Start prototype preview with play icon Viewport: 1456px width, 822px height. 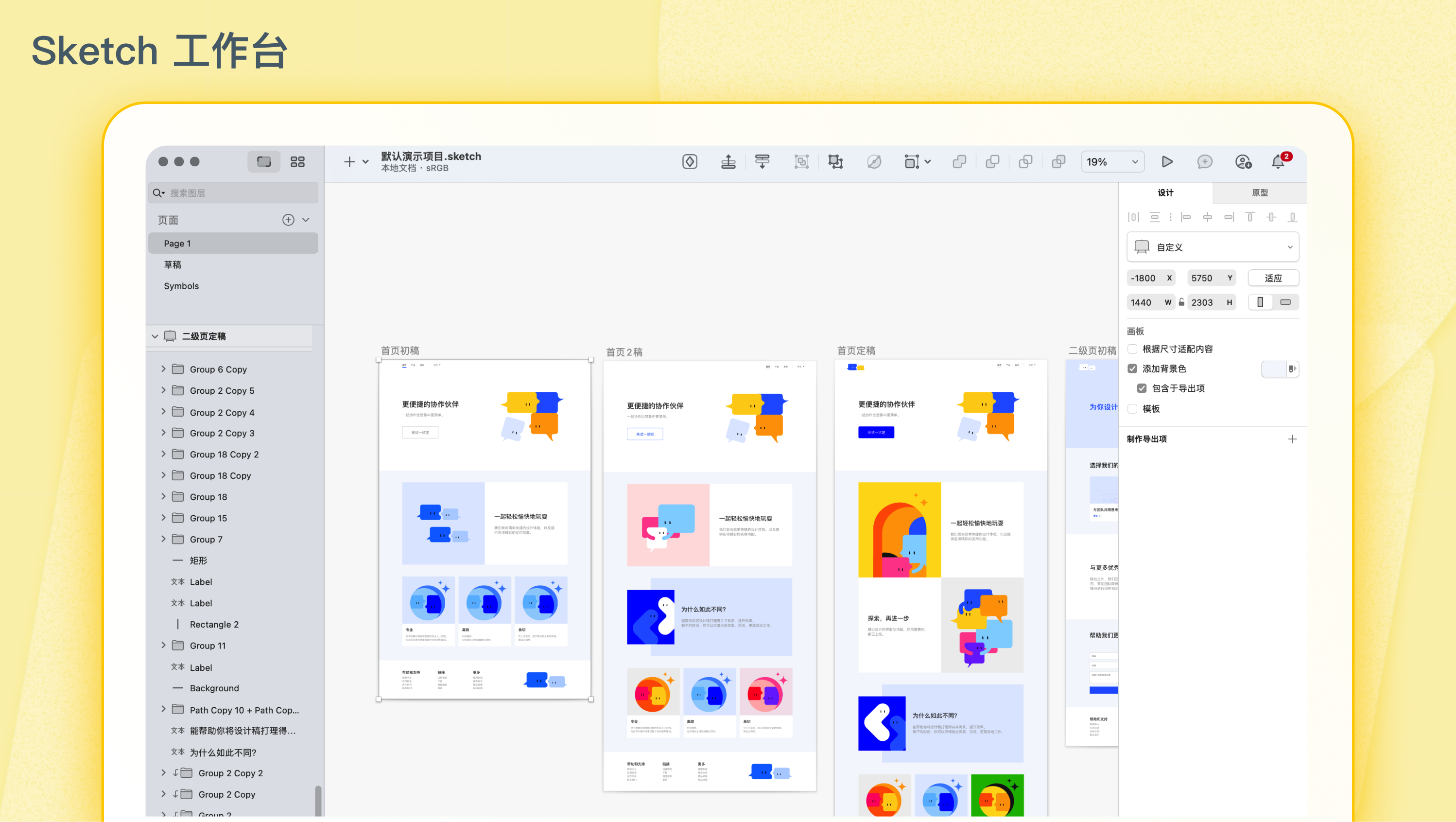click(1167, 162)
